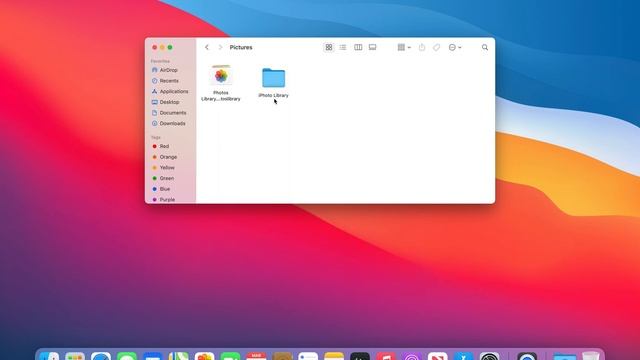Select the iPhoto Library folder

[273, 78]
